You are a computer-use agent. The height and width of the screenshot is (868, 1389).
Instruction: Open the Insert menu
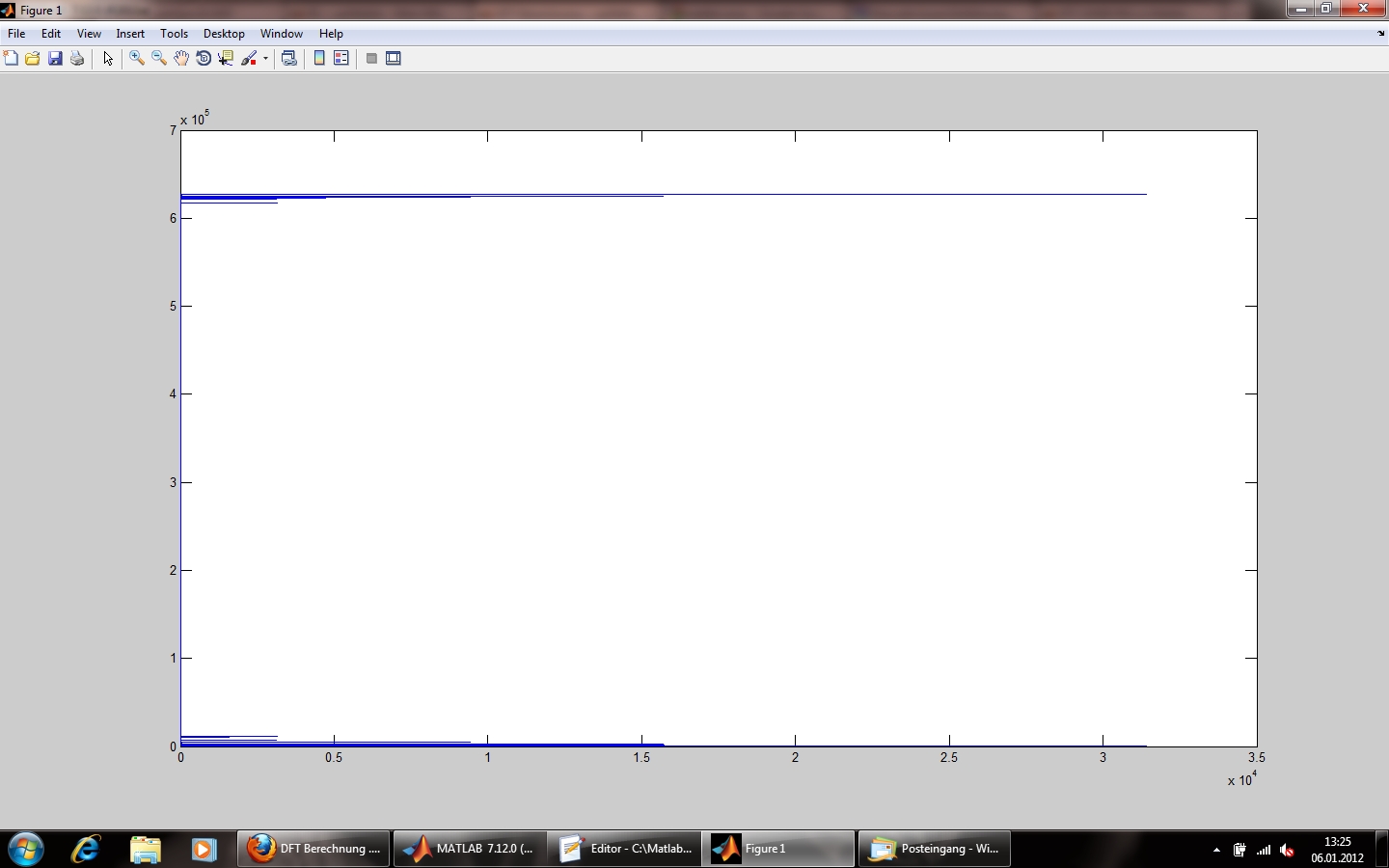(130, 34)
